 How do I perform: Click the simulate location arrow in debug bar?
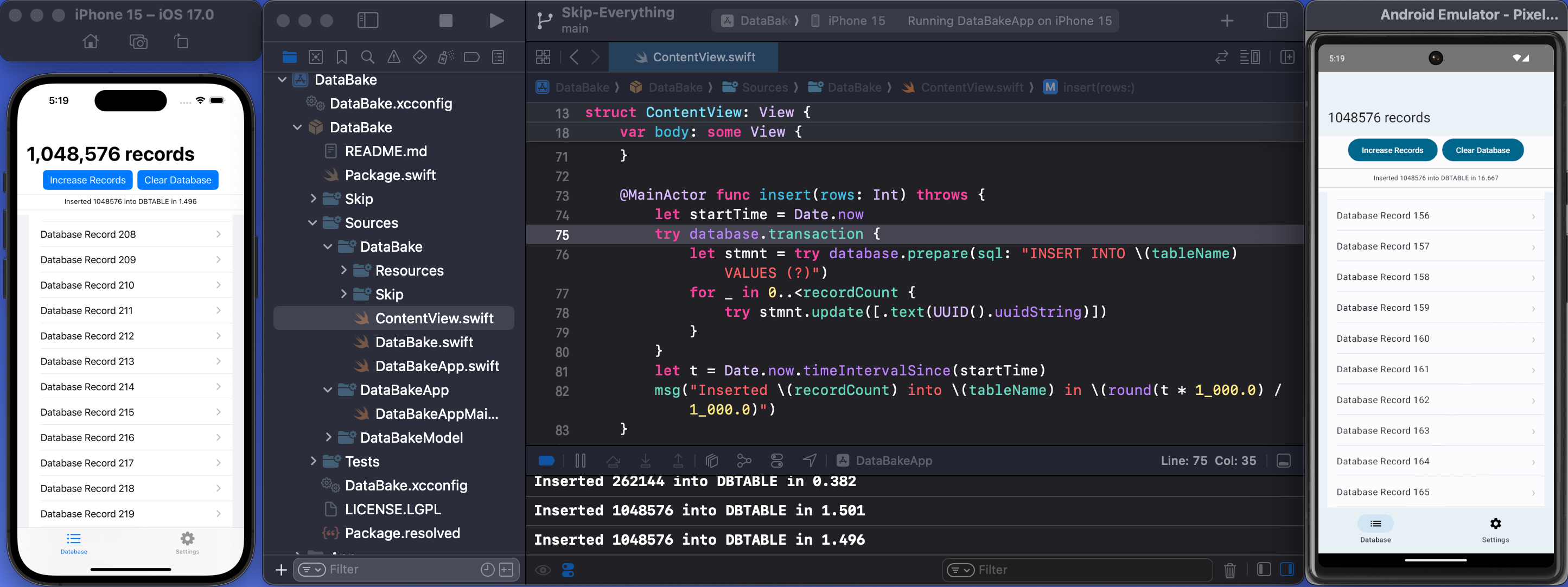[810, 461]
